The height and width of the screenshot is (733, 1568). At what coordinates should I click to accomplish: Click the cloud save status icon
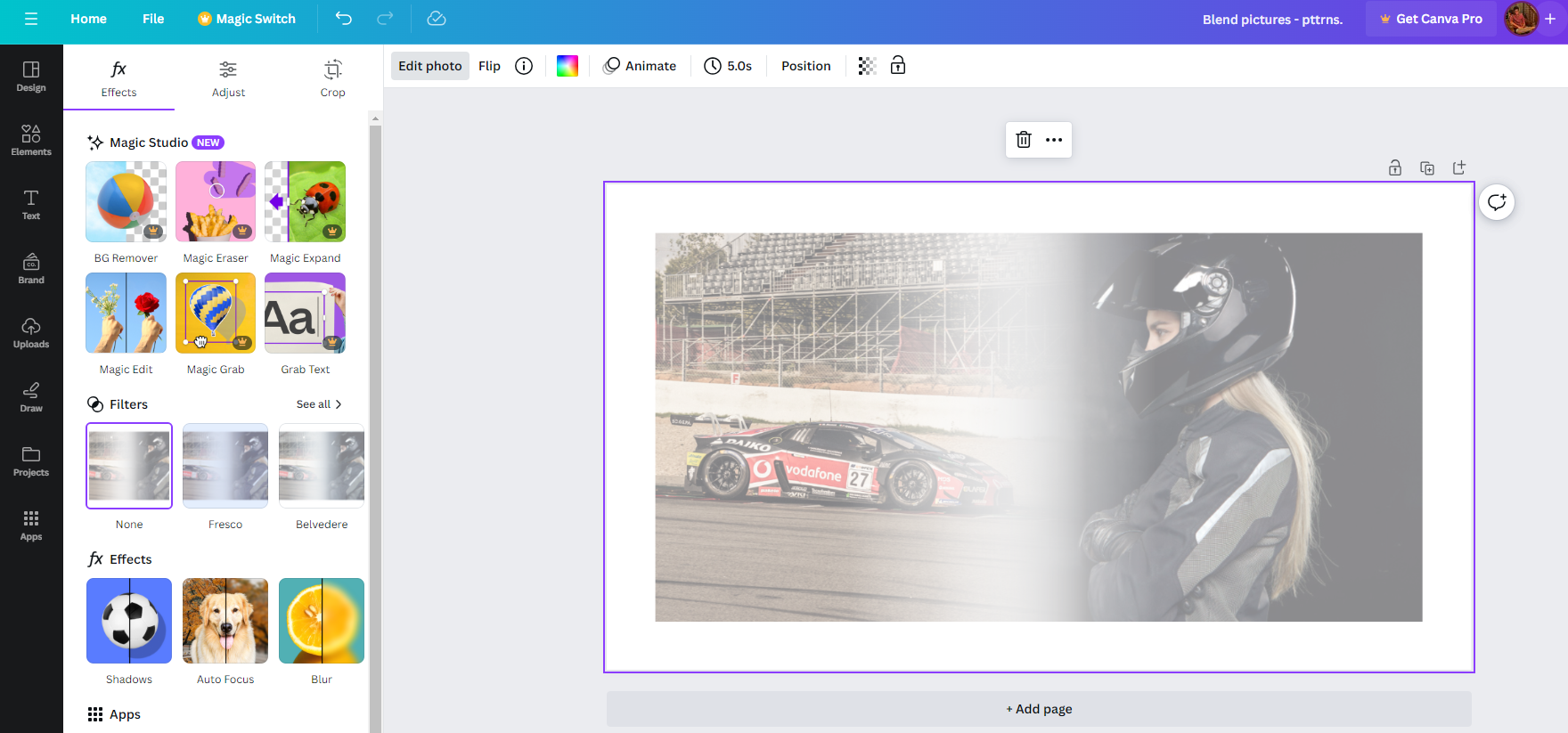point(437,19)
